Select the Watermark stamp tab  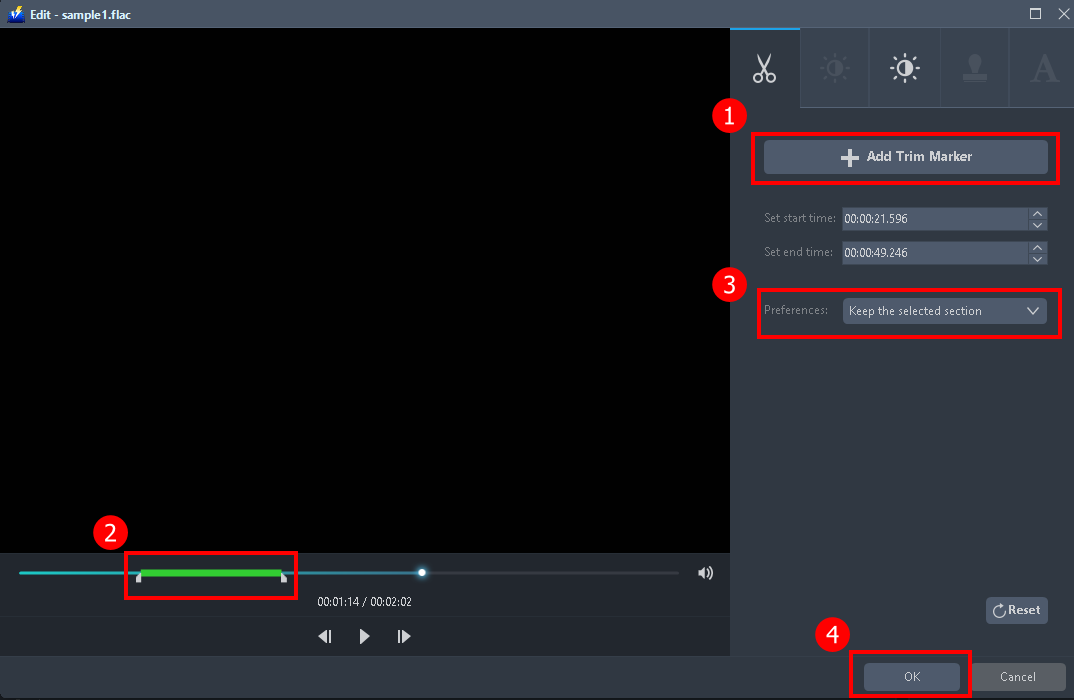pyautogui.click(x=974, y=68)
